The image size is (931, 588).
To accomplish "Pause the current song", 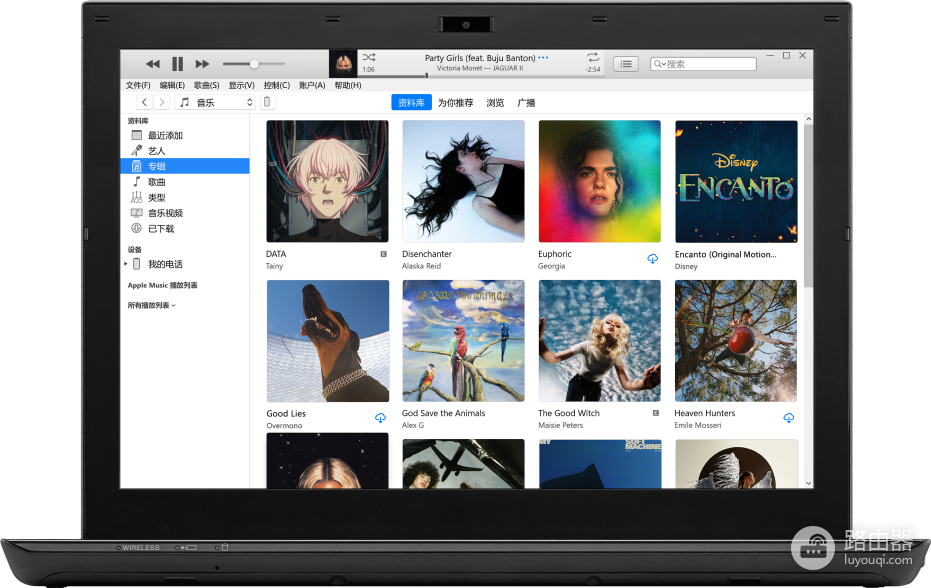I will tap(178, 64).
